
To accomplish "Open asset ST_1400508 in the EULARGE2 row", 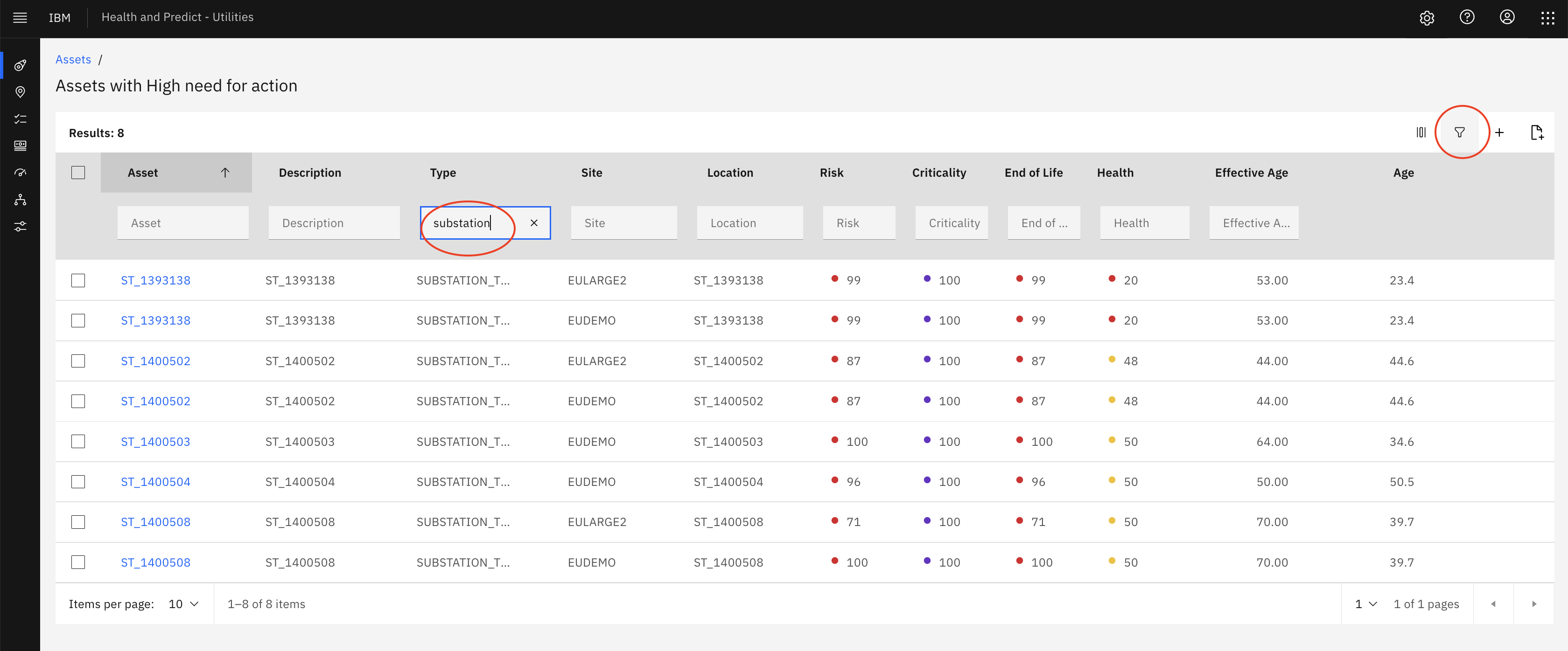I will coord(155,522).
